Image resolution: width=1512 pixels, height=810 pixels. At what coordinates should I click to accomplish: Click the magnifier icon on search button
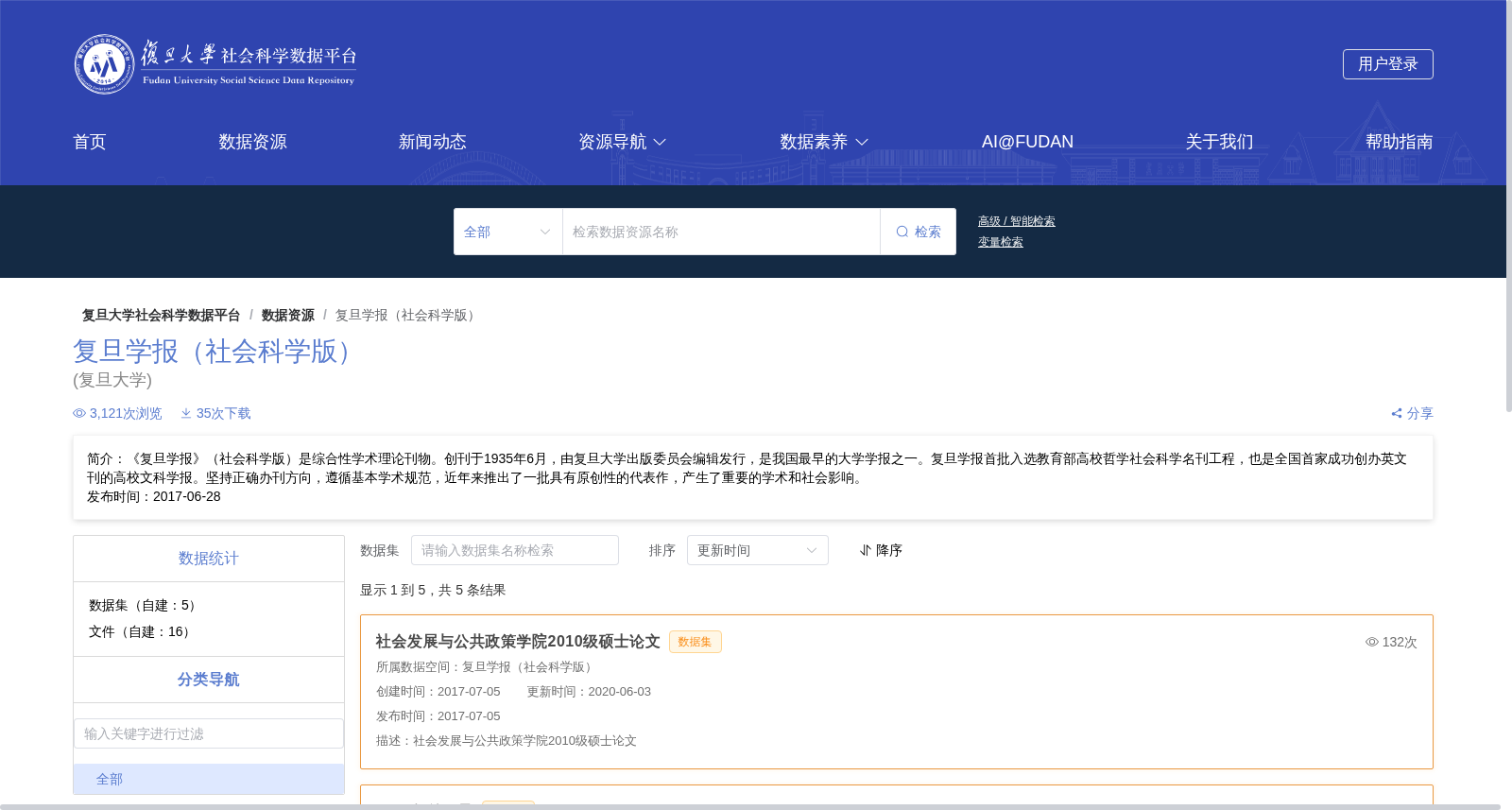click(902, 232)
